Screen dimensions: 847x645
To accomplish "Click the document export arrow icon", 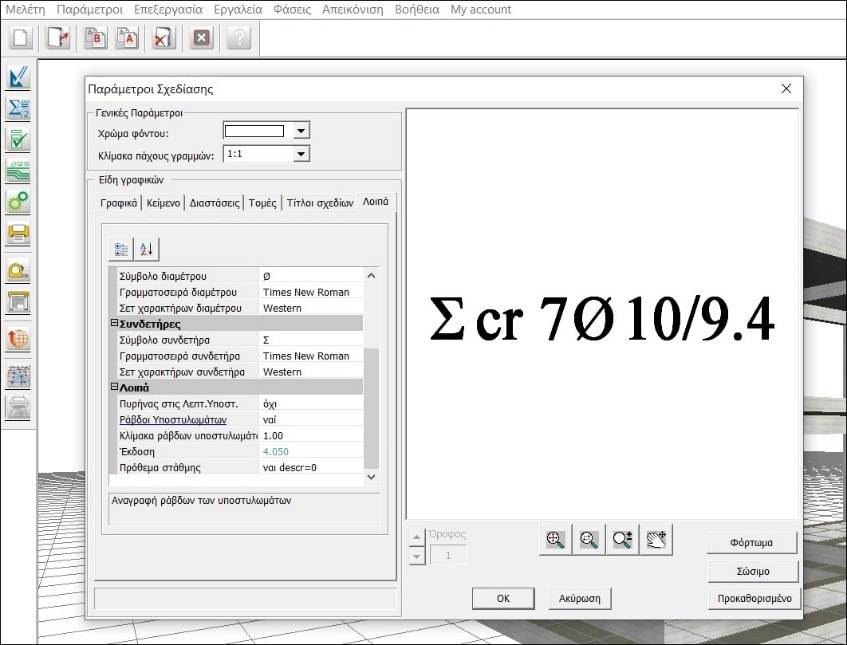I will coord(57,38).
